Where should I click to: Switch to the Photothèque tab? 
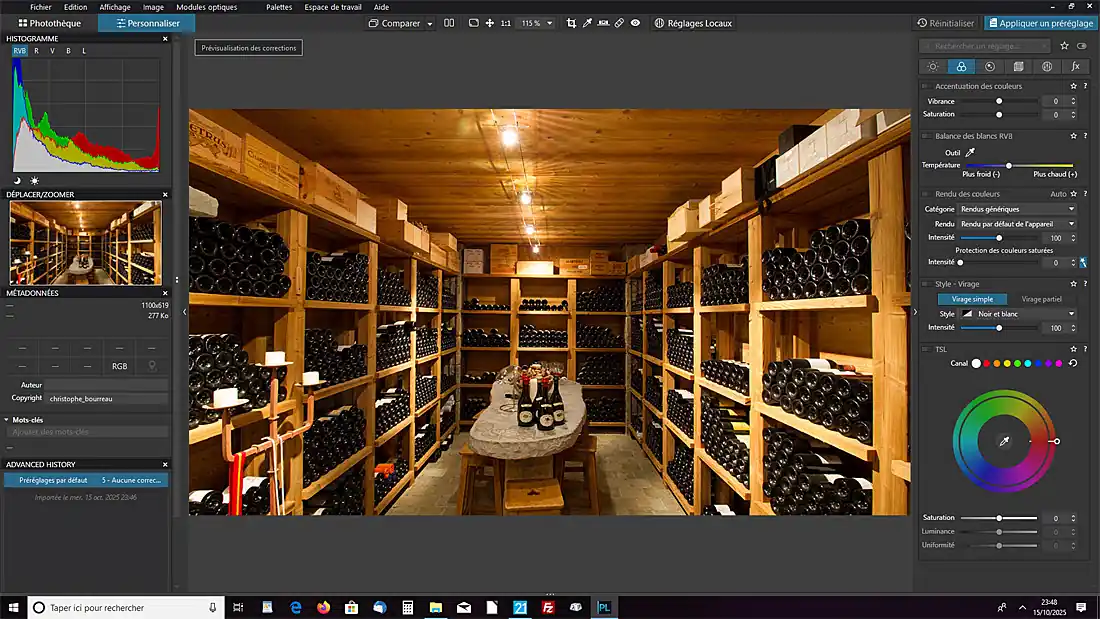coord(49,23)
